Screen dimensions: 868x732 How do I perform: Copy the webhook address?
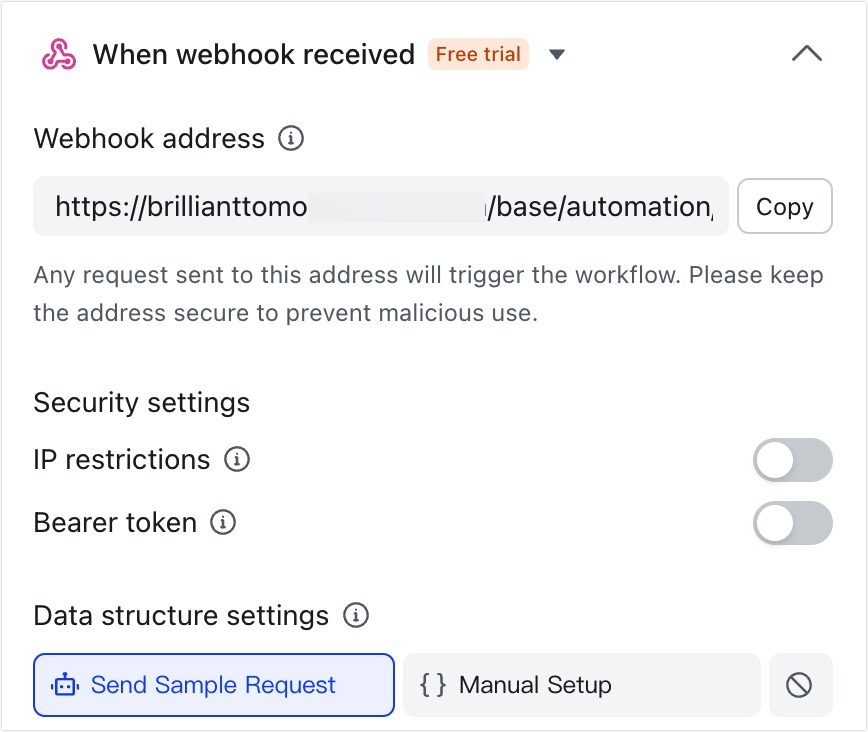pyautogui.click(x=784, y=206)
